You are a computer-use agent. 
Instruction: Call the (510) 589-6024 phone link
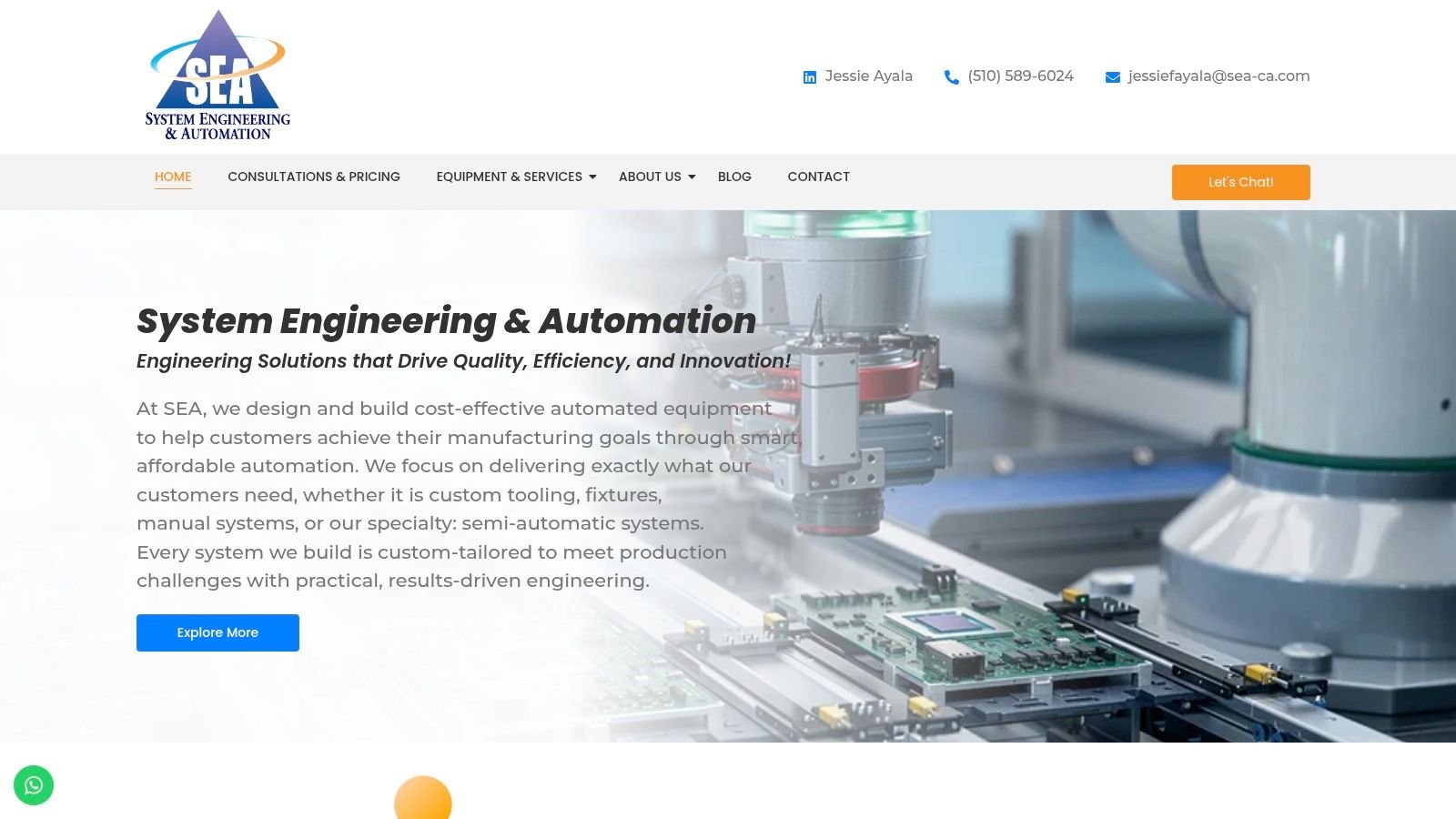(1020, 76)
